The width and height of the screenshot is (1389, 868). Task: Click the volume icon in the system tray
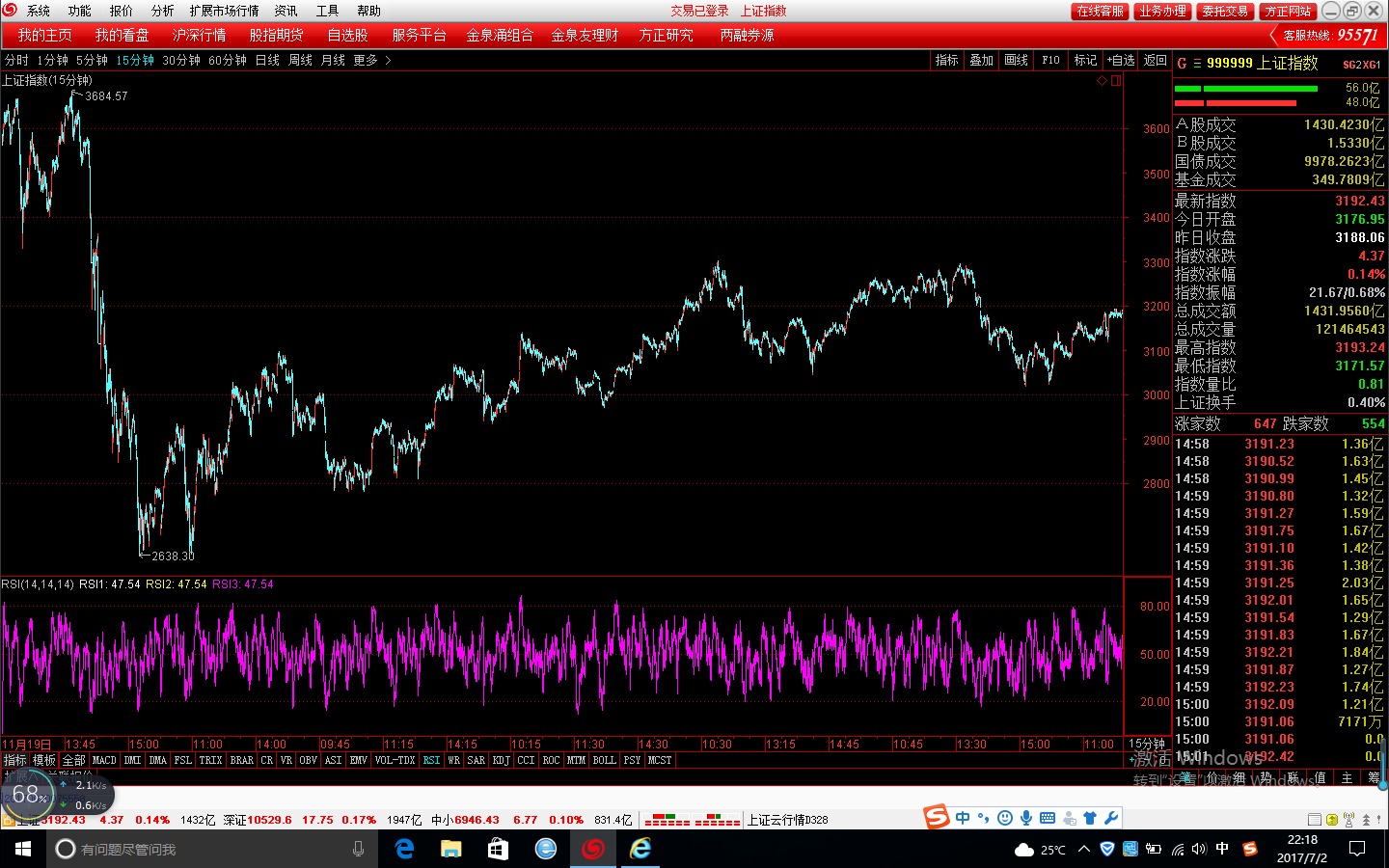point(1199,850)
